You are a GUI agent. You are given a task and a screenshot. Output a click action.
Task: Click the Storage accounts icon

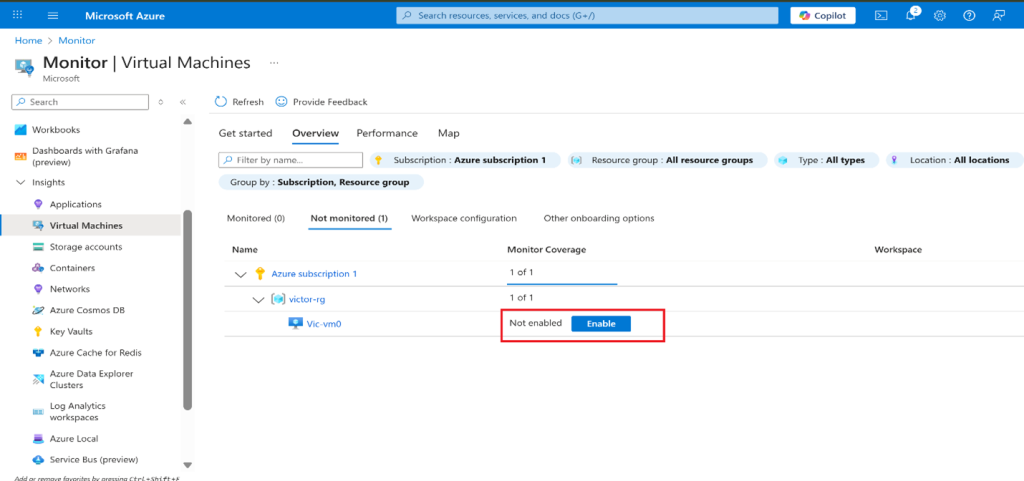37,247
